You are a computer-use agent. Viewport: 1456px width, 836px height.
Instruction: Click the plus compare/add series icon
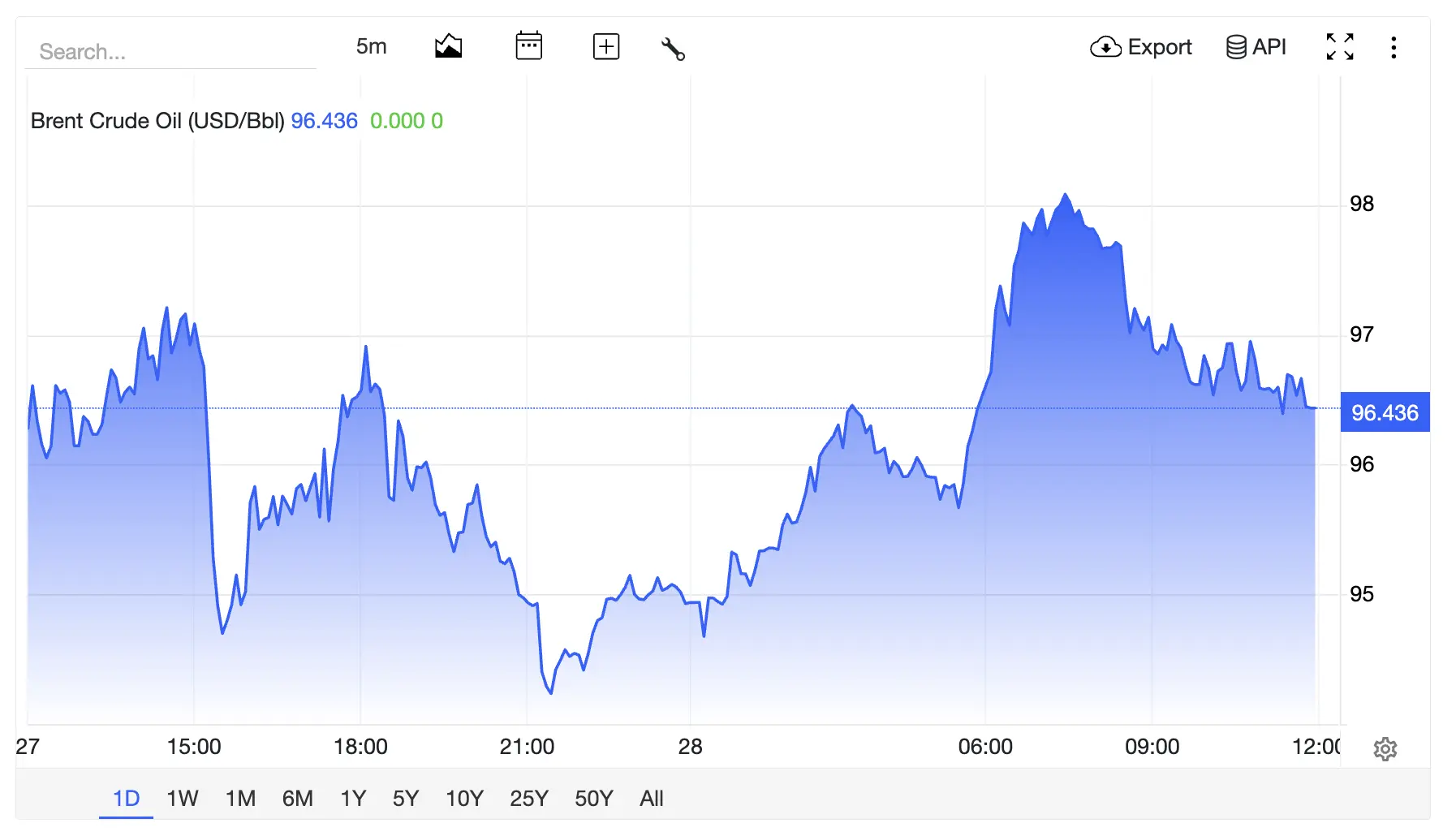606,46
